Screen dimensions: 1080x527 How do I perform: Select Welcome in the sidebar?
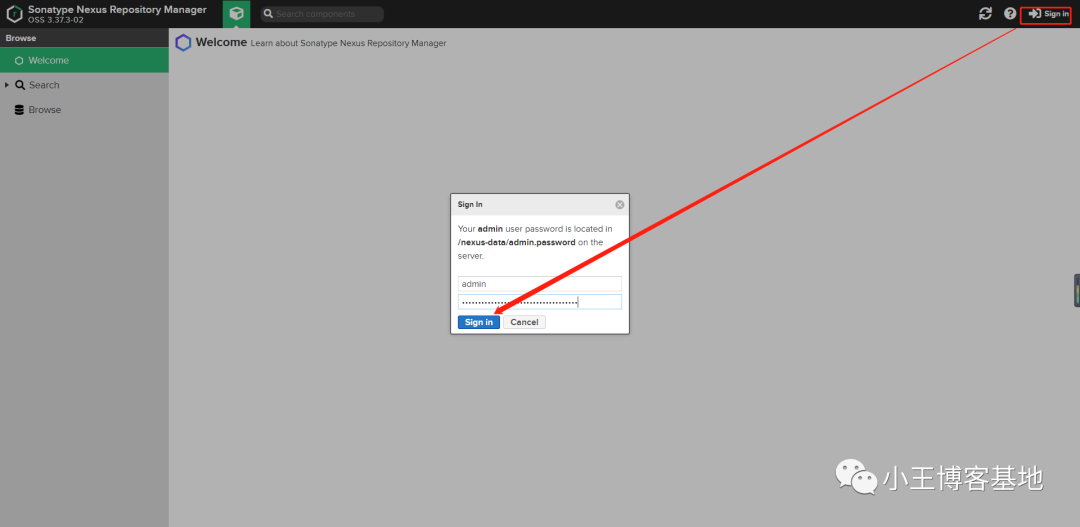[x=84, y=61]
